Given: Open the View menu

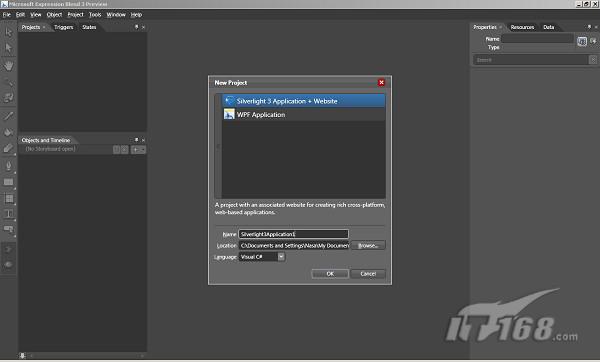Looking at the screenshot, I should [36, 15].
